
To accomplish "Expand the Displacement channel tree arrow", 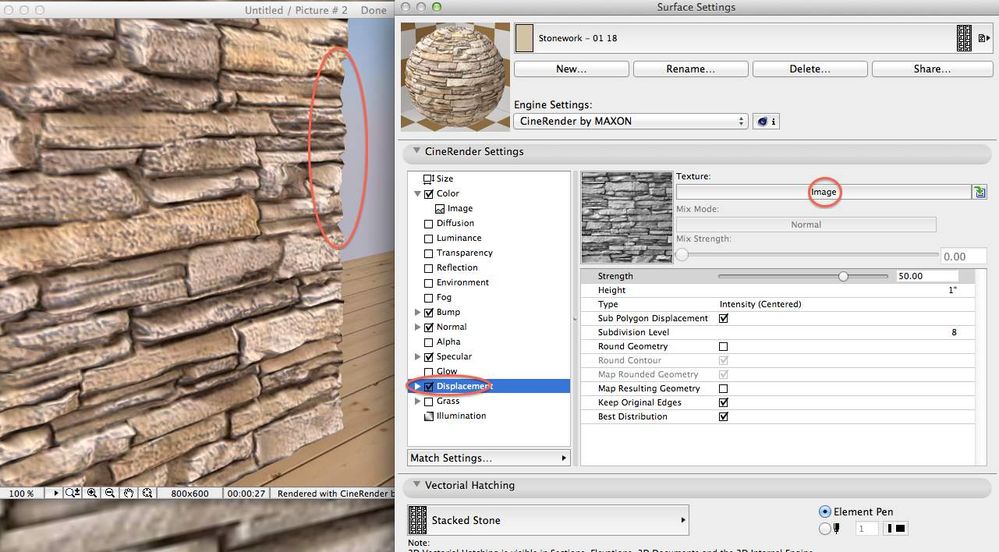I will (x=417, y=386).
